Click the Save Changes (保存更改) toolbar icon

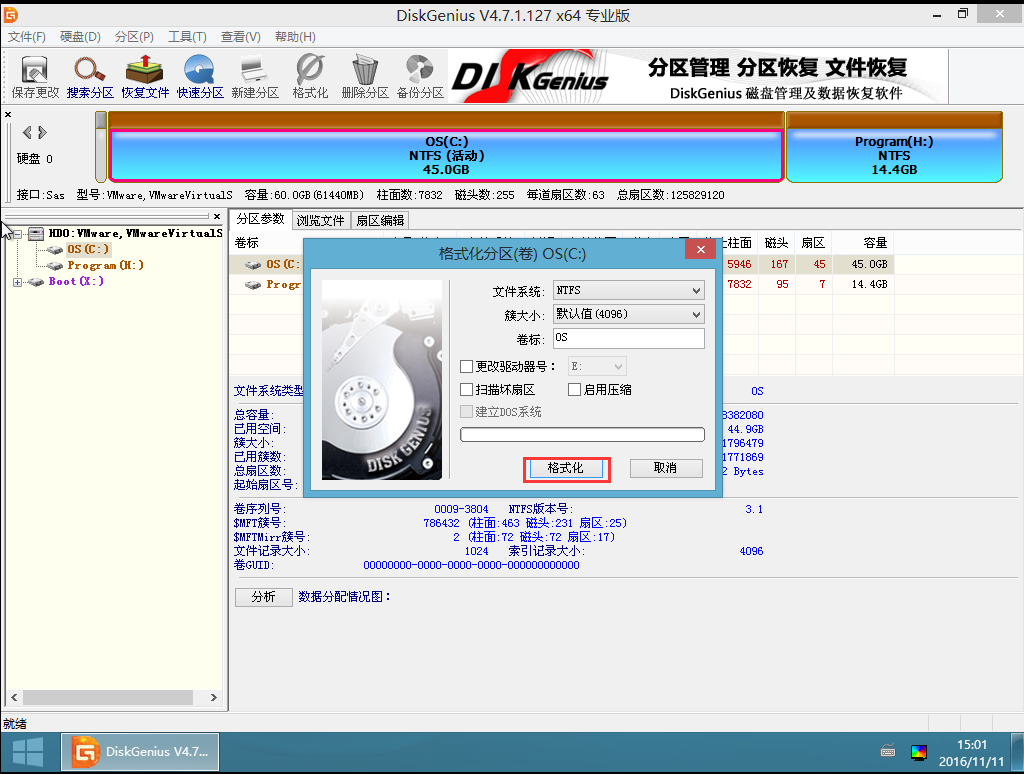coord(35,76)
